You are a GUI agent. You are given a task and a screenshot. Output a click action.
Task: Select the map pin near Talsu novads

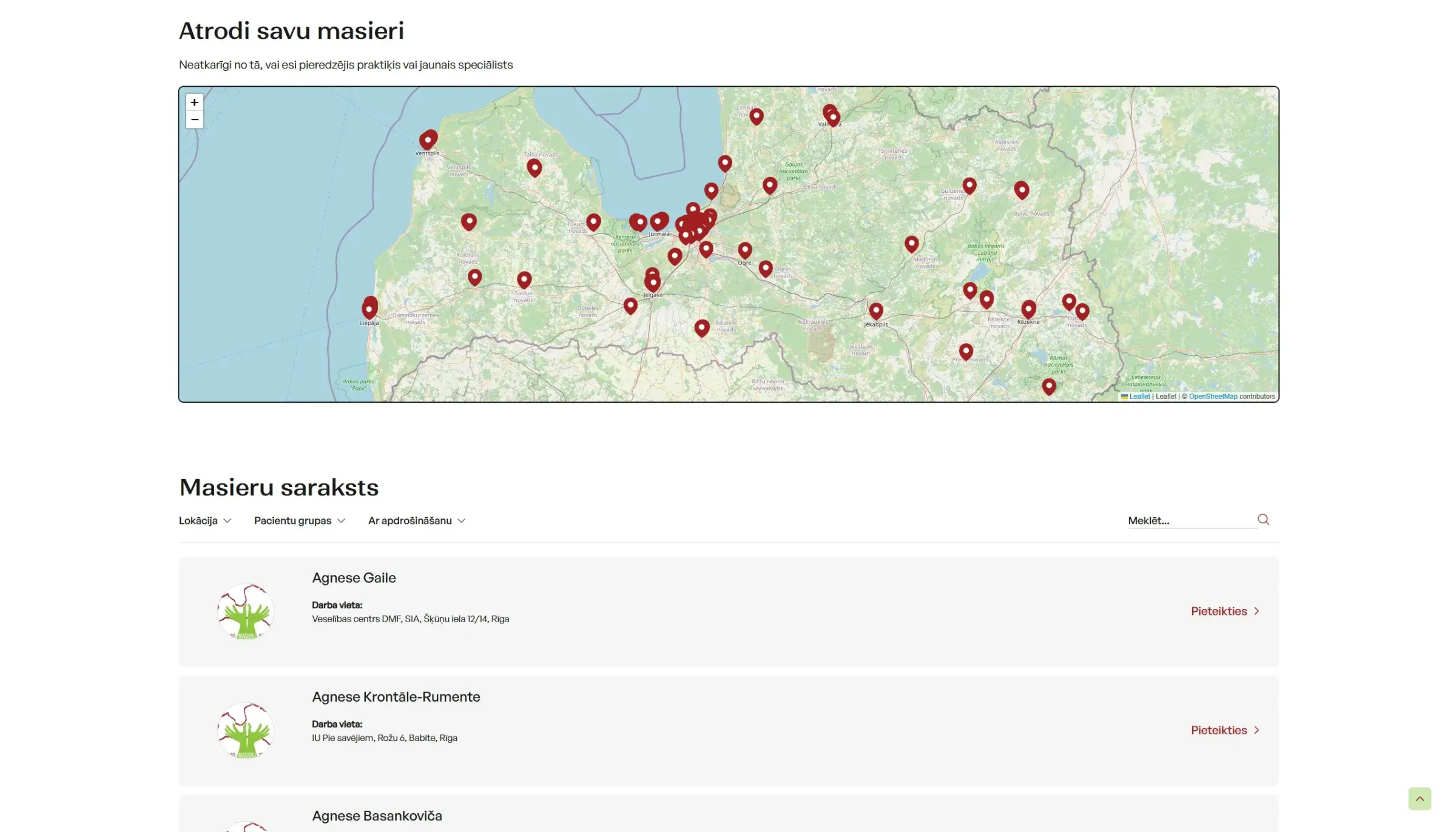tap(534, 167)
